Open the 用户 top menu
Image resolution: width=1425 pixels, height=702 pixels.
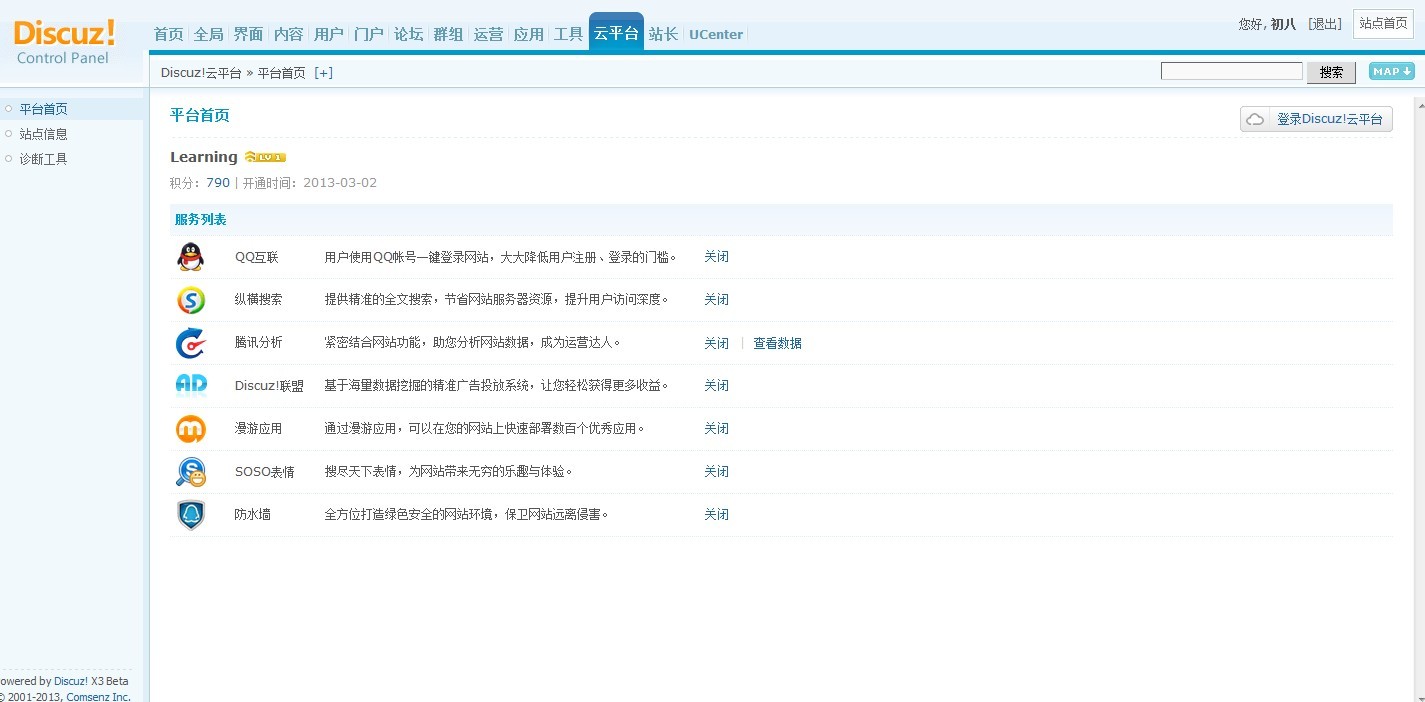coord(329,34)
